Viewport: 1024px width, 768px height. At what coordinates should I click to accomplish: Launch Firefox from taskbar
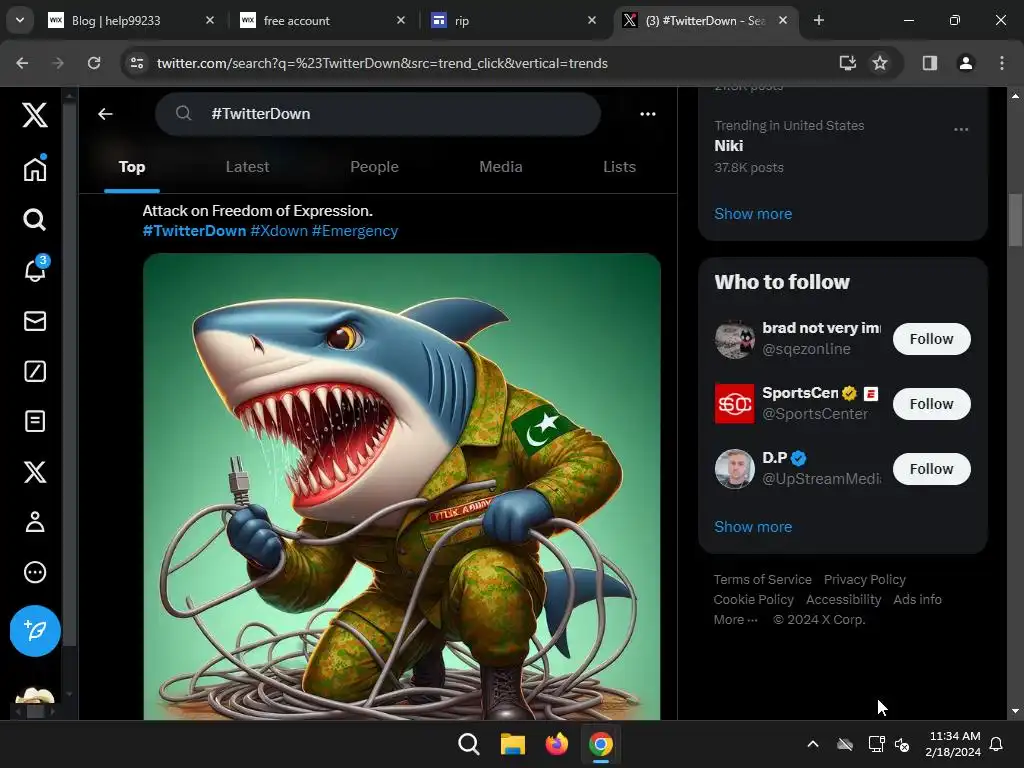coord(556,744)
